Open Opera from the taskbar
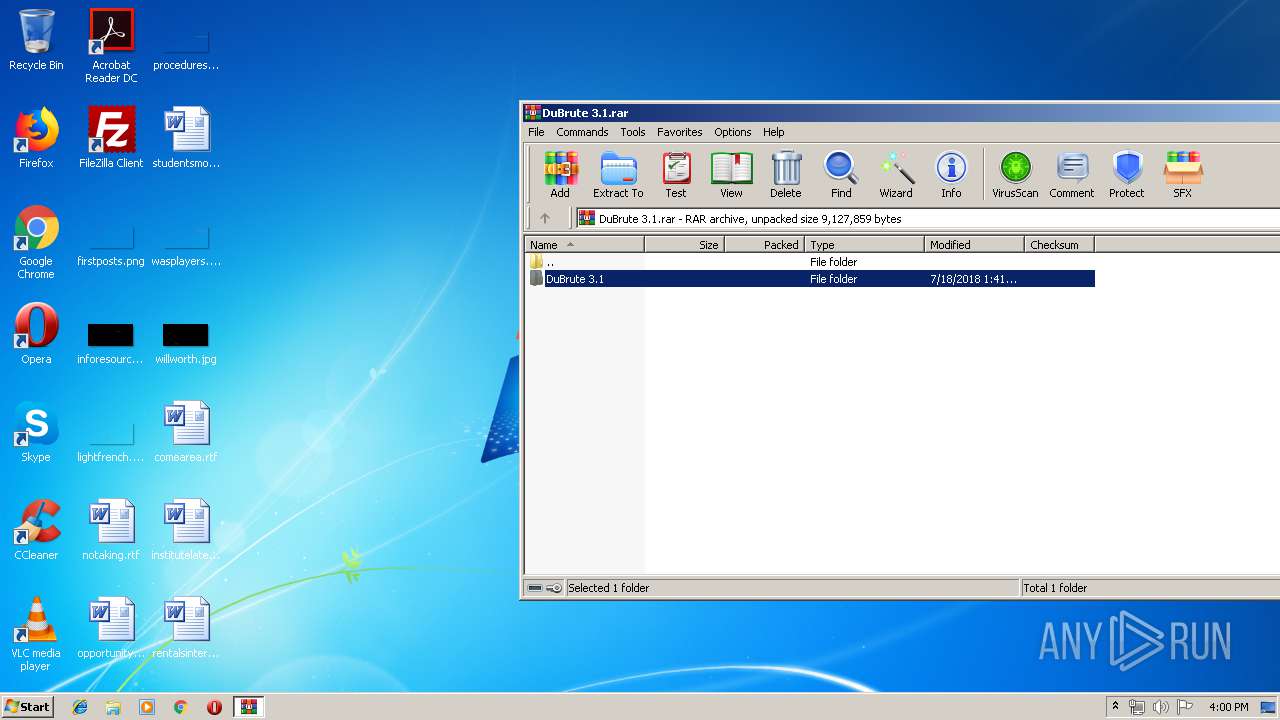The image size is (1280, 720). coord(214,707)
